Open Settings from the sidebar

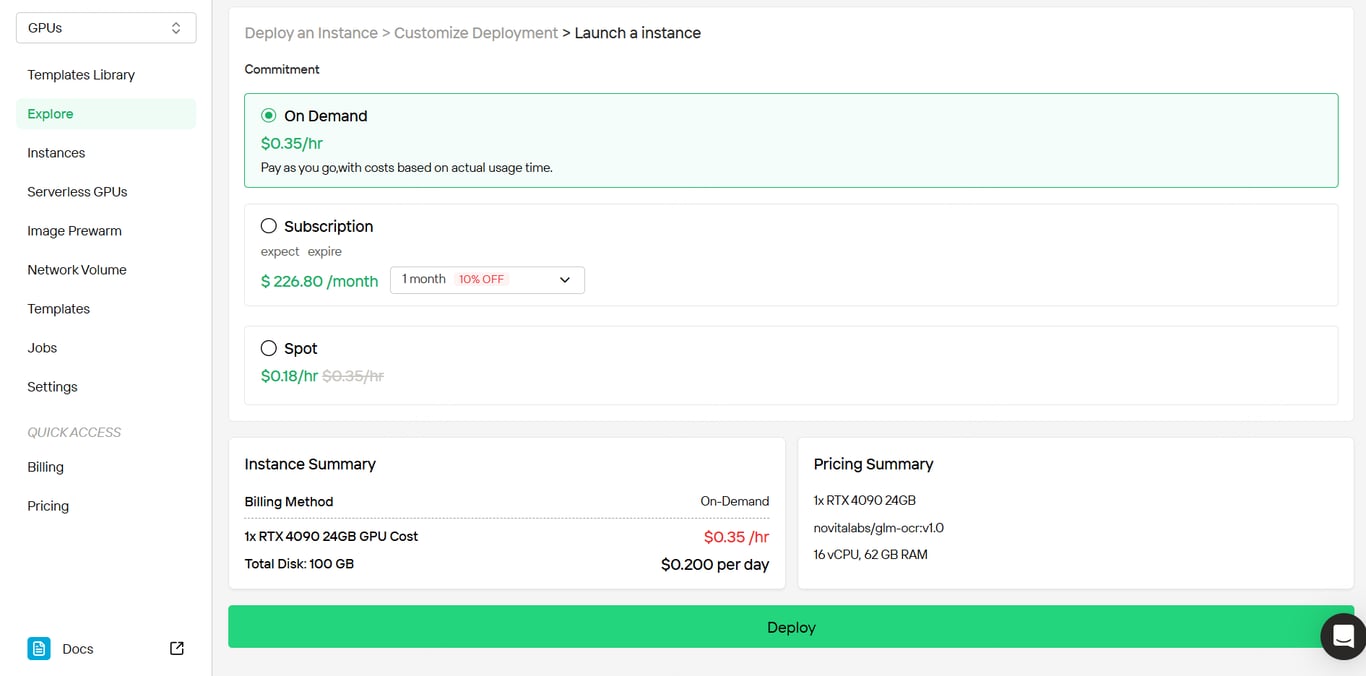pyautogui.click(x=52, y=387)
